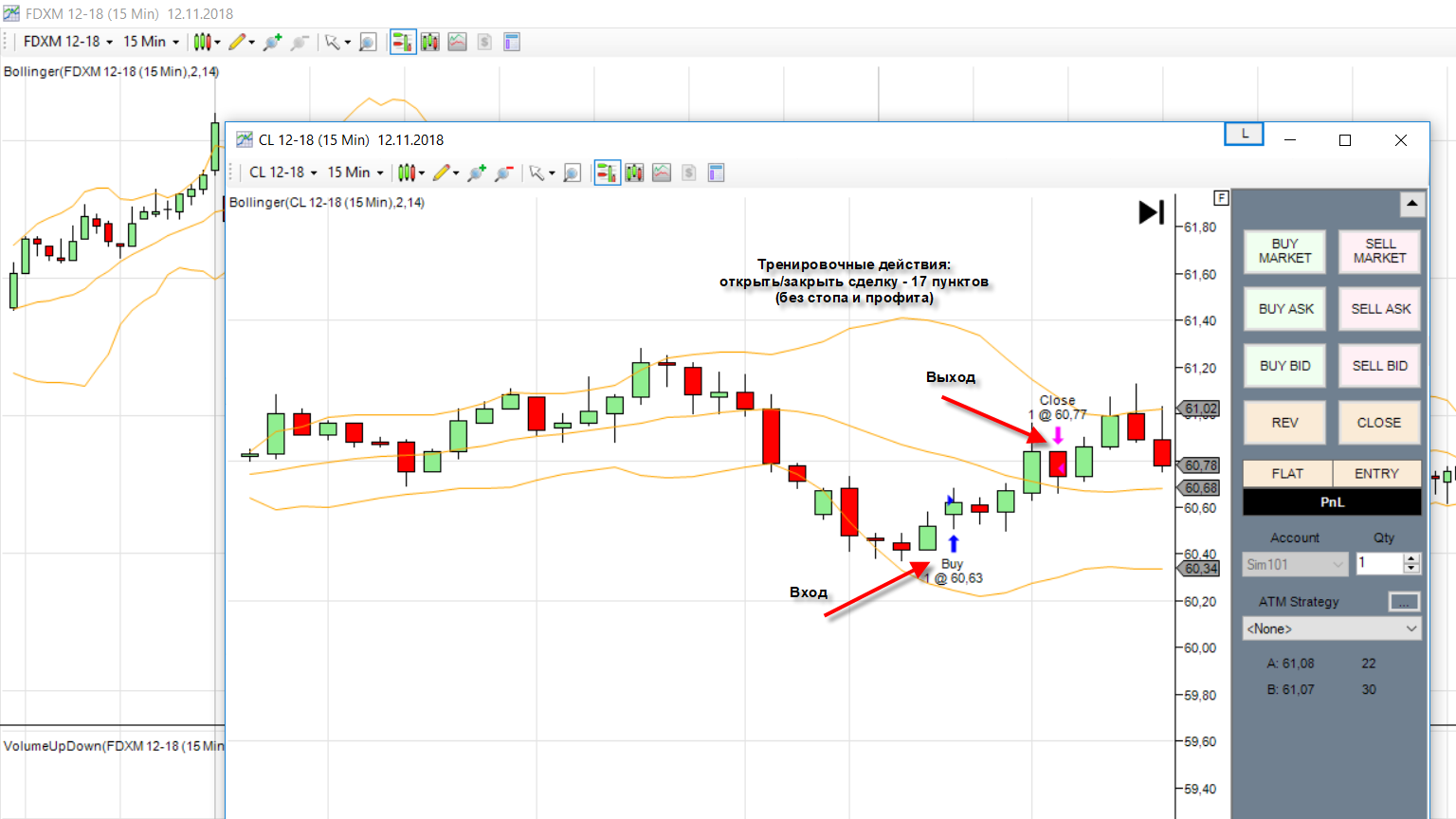Open the zoom frame magnifier in CL window
This screenshot has width=1456, height=819.
[572, 173]
